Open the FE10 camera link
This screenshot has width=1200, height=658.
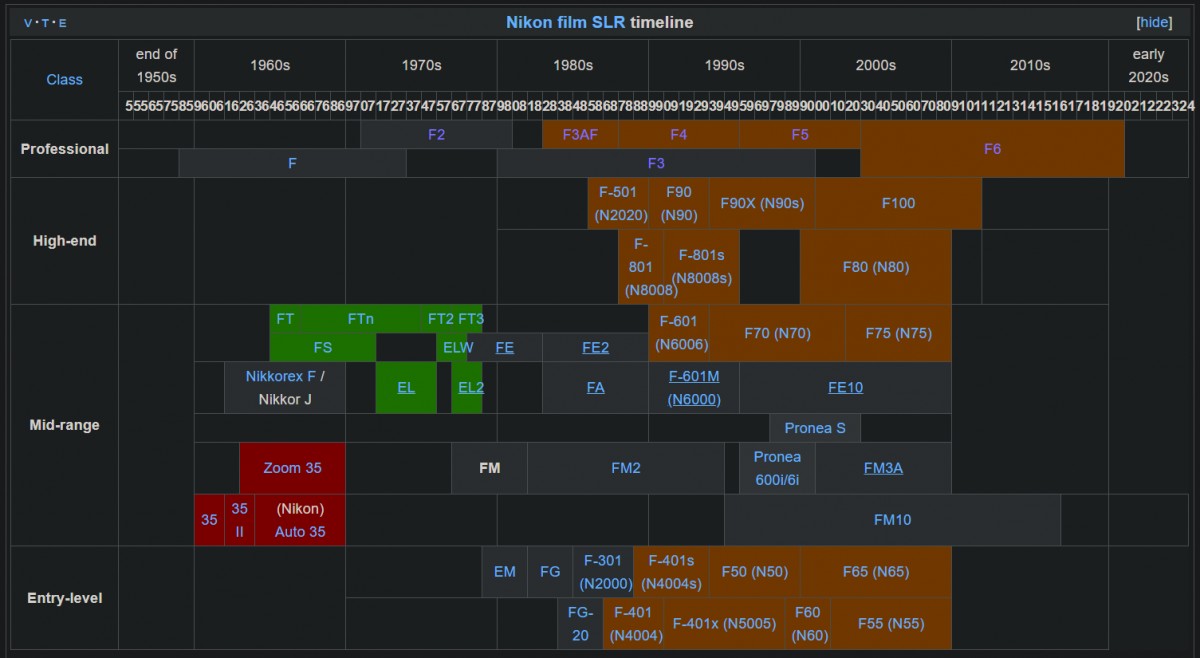[845, 387]
